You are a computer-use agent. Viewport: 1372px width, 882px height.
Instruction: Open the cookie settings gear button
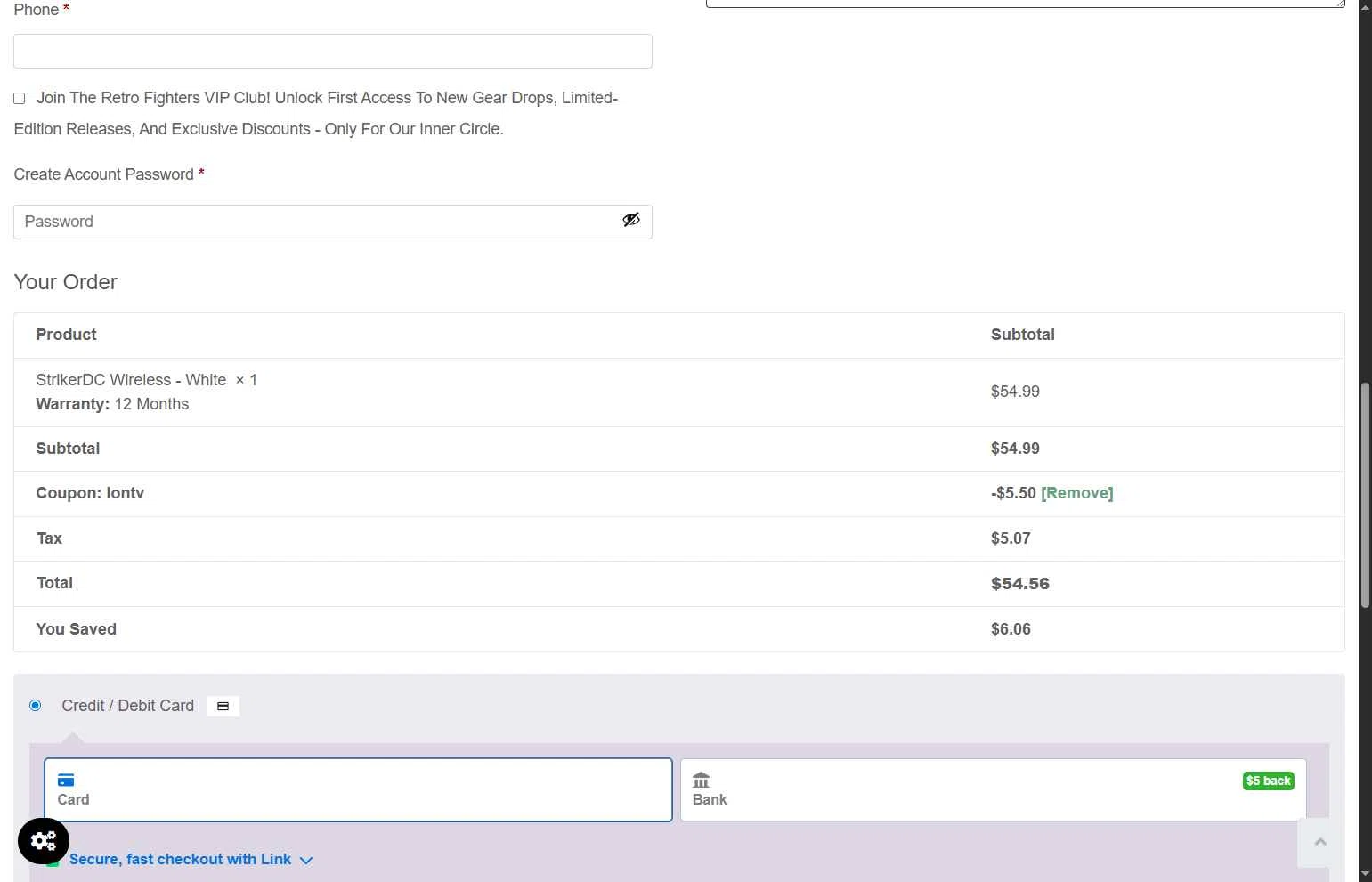tap(44, 840)
